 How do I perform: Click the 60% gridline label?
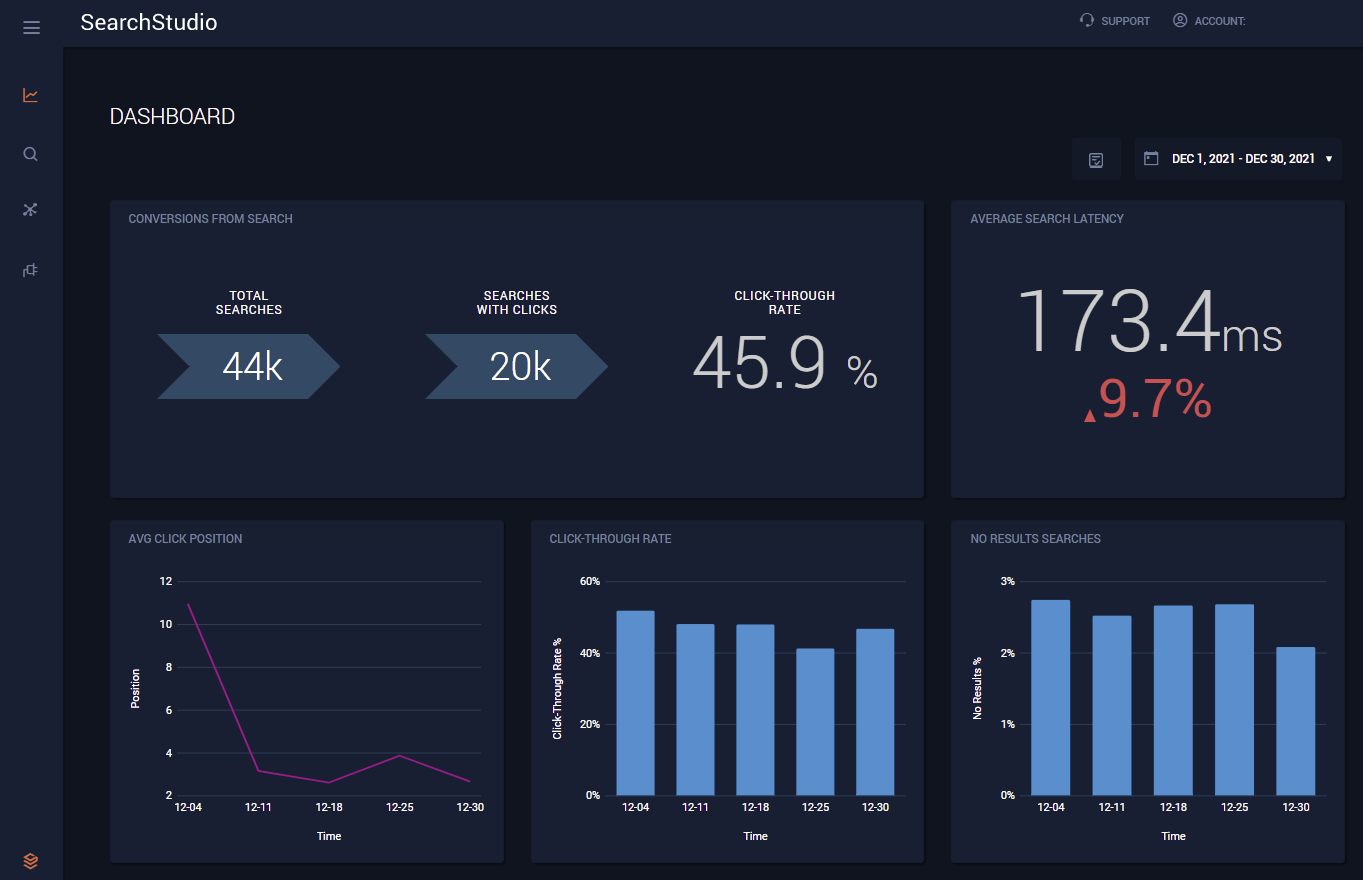coord(590,581)
